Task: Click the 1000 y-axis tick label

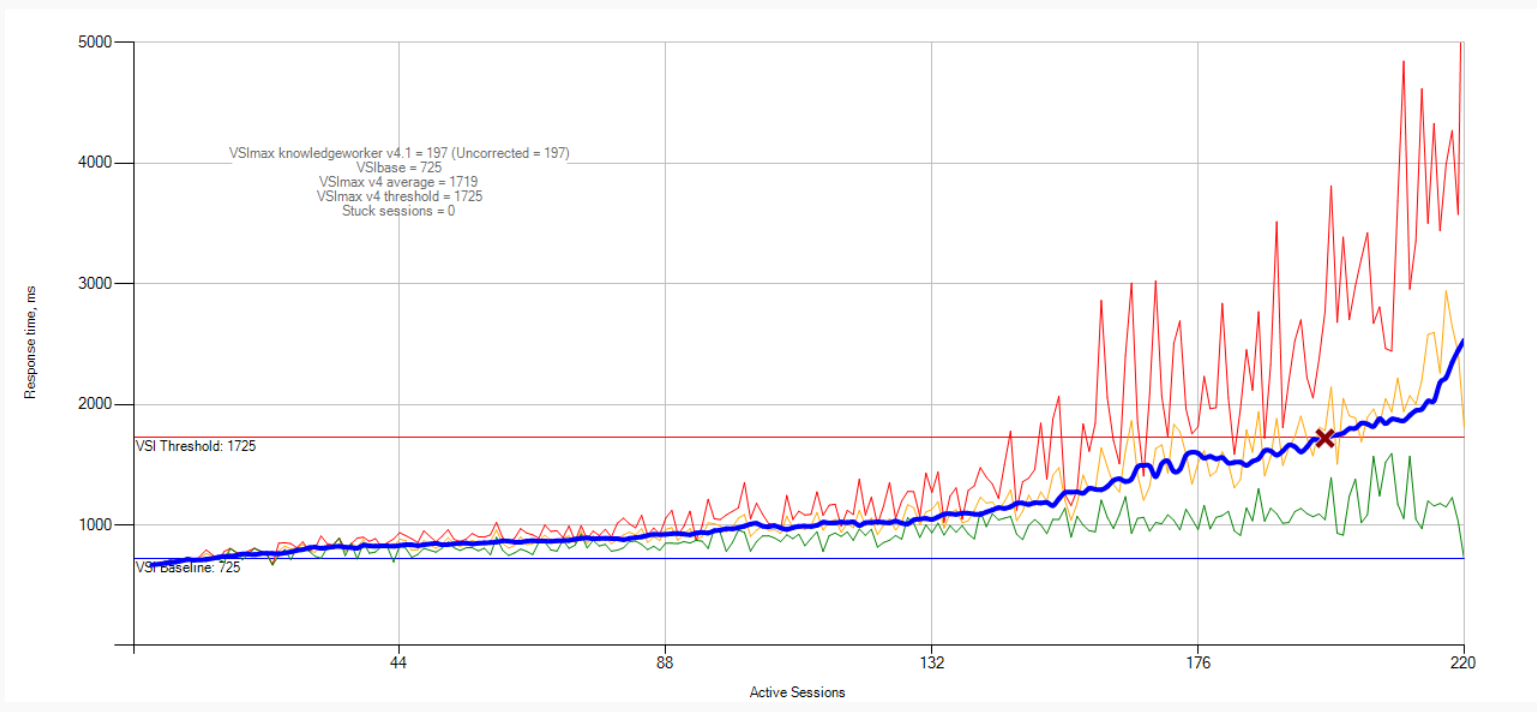Action: tap(95, 525)
